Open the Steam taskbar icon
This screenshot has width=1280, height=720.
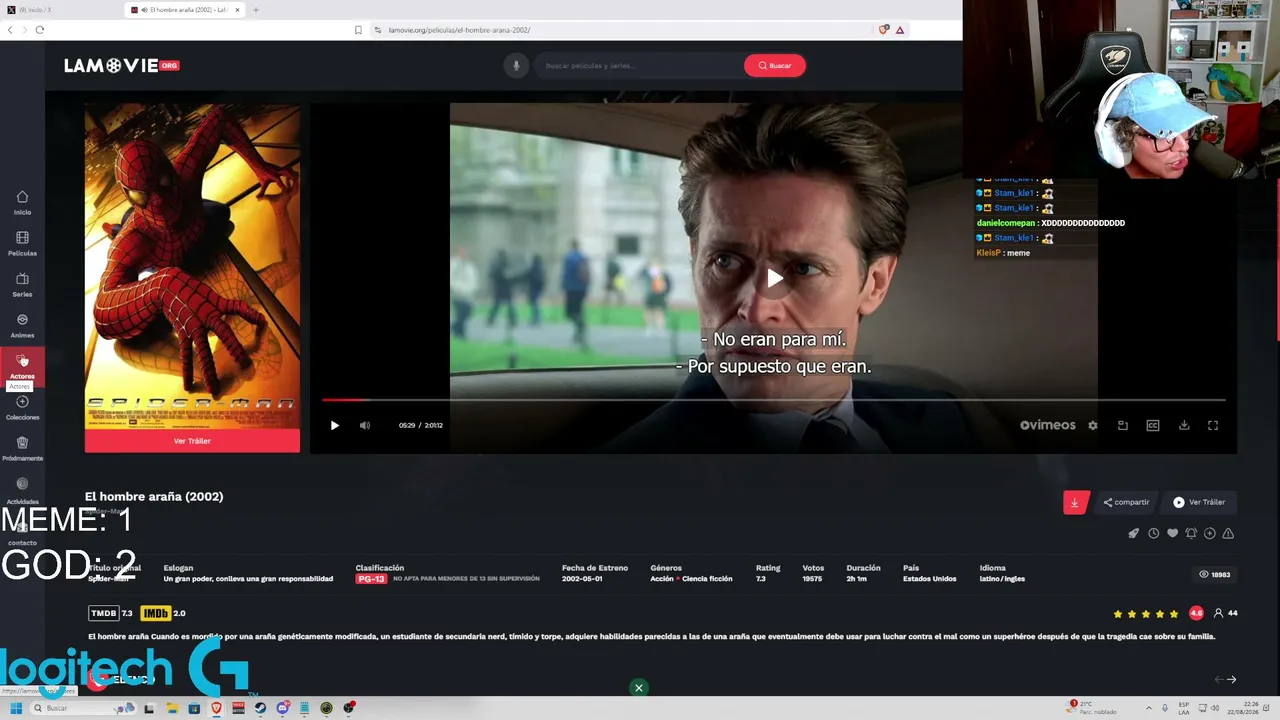coord(260,709)
